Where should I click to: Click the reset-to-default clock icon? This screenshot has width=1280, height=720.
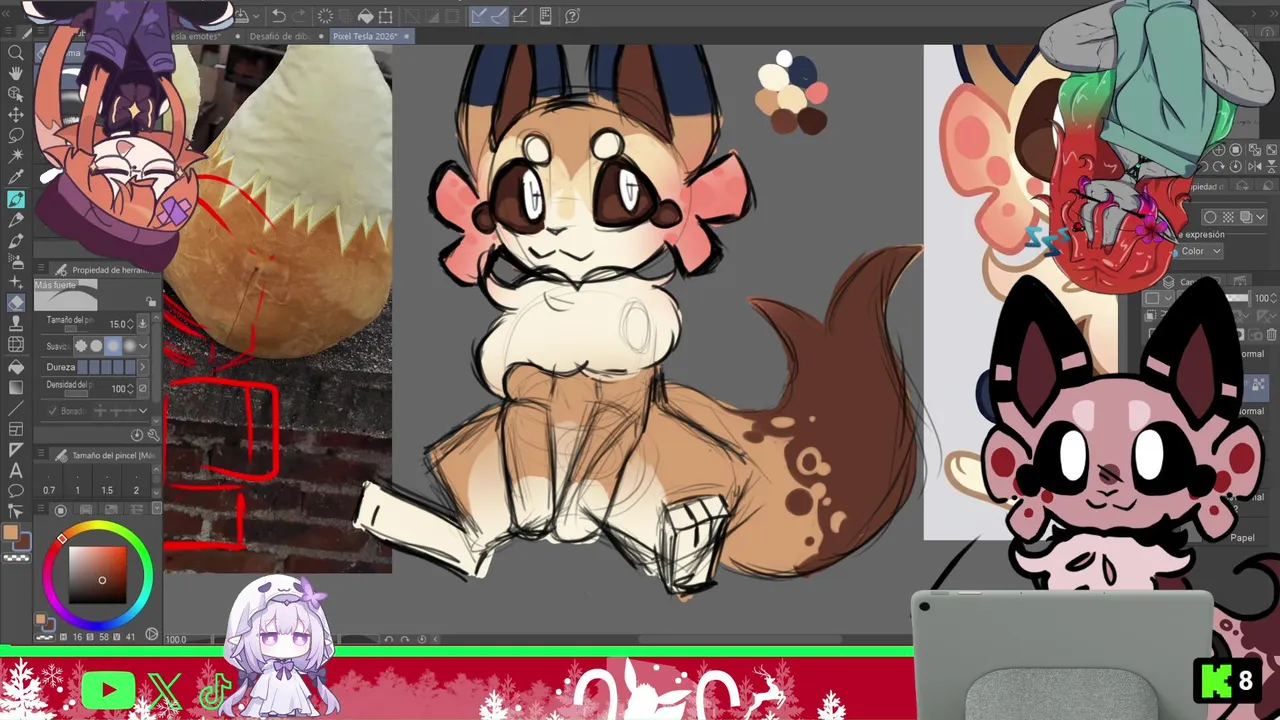(137, 435)
